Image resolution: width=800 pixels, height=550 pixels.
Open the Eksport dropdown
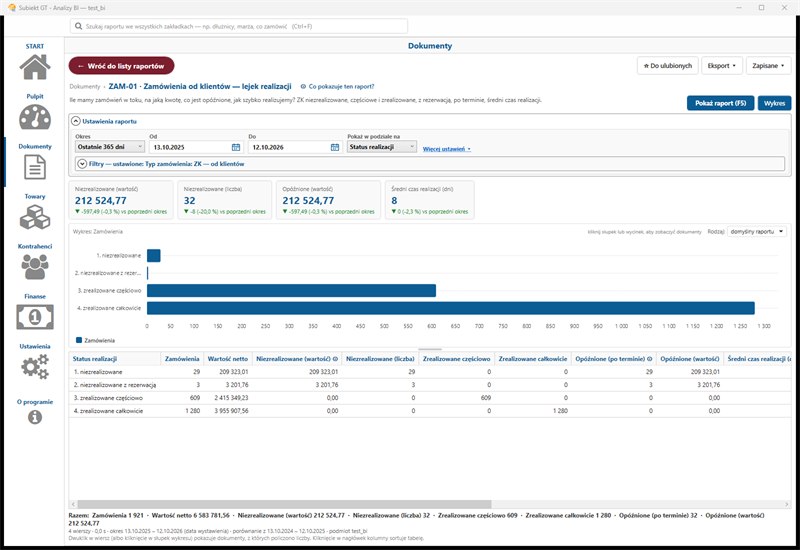point(721,66)
